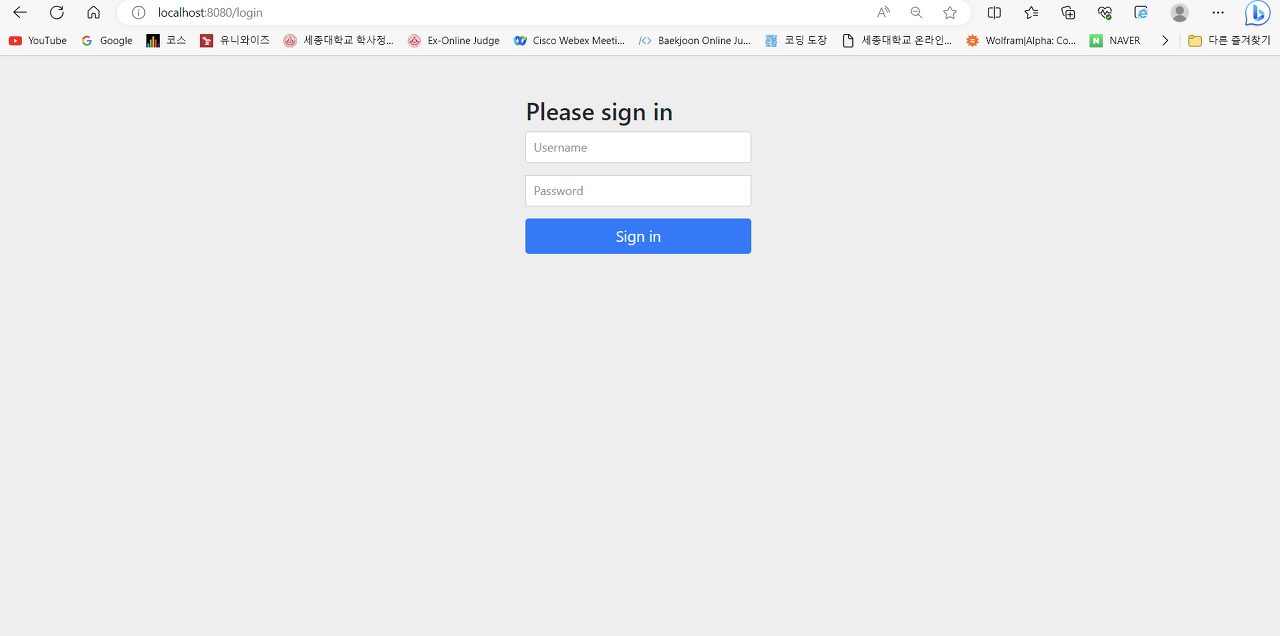Open the user profile avatar
This screenshot has height=636, width=1280.
(x=1180, y=12)
